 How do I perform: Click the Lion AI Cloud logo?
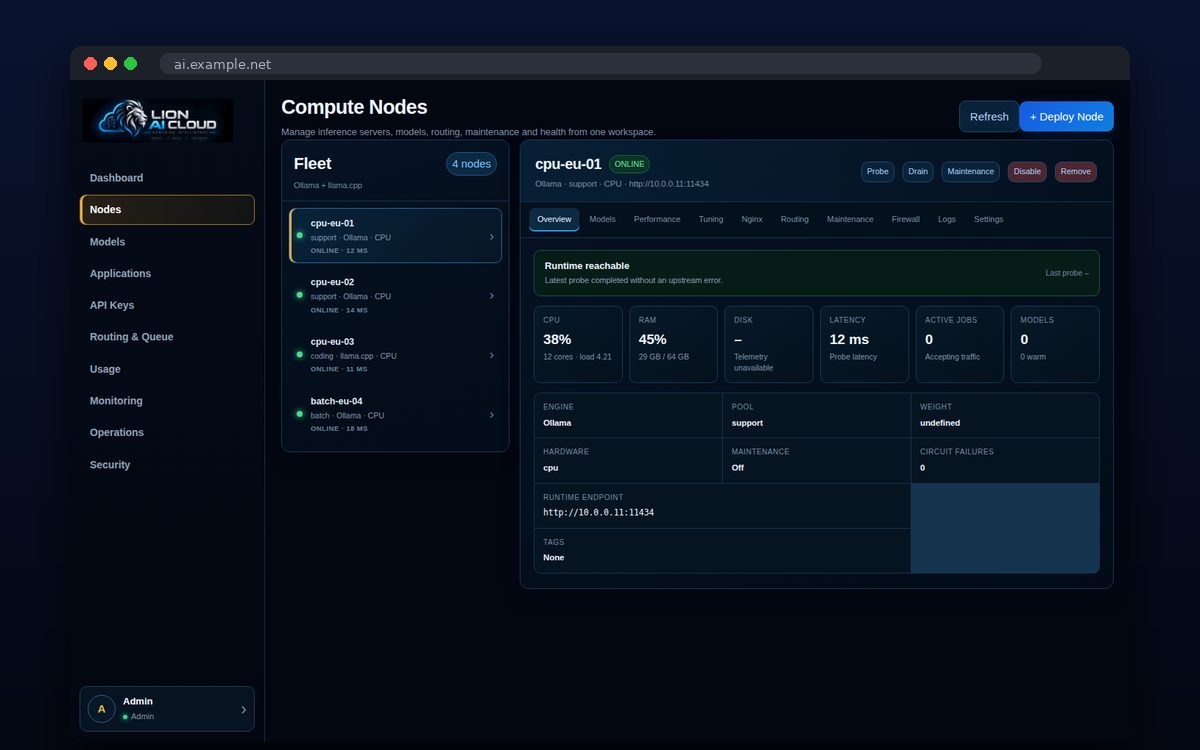point(157,120)
